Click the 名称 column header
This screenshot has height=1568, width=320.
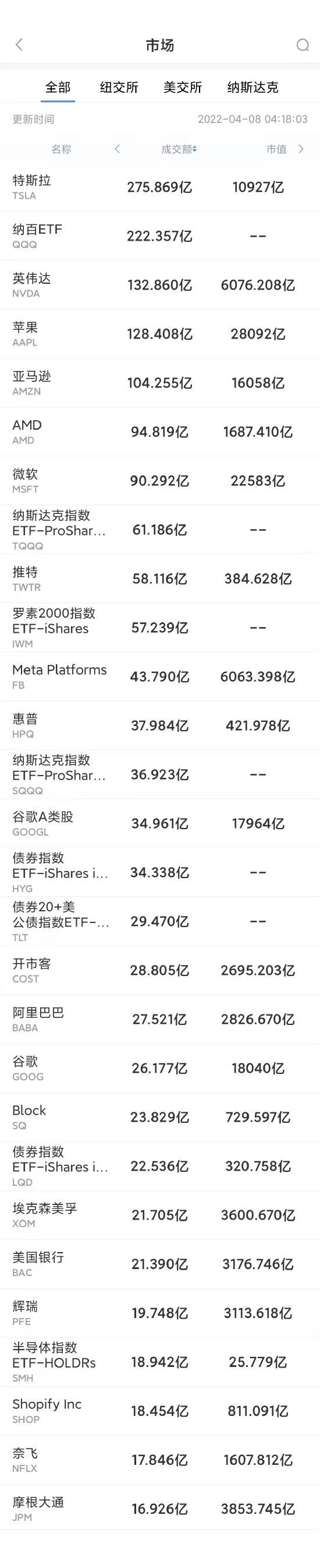pos(61,149)
